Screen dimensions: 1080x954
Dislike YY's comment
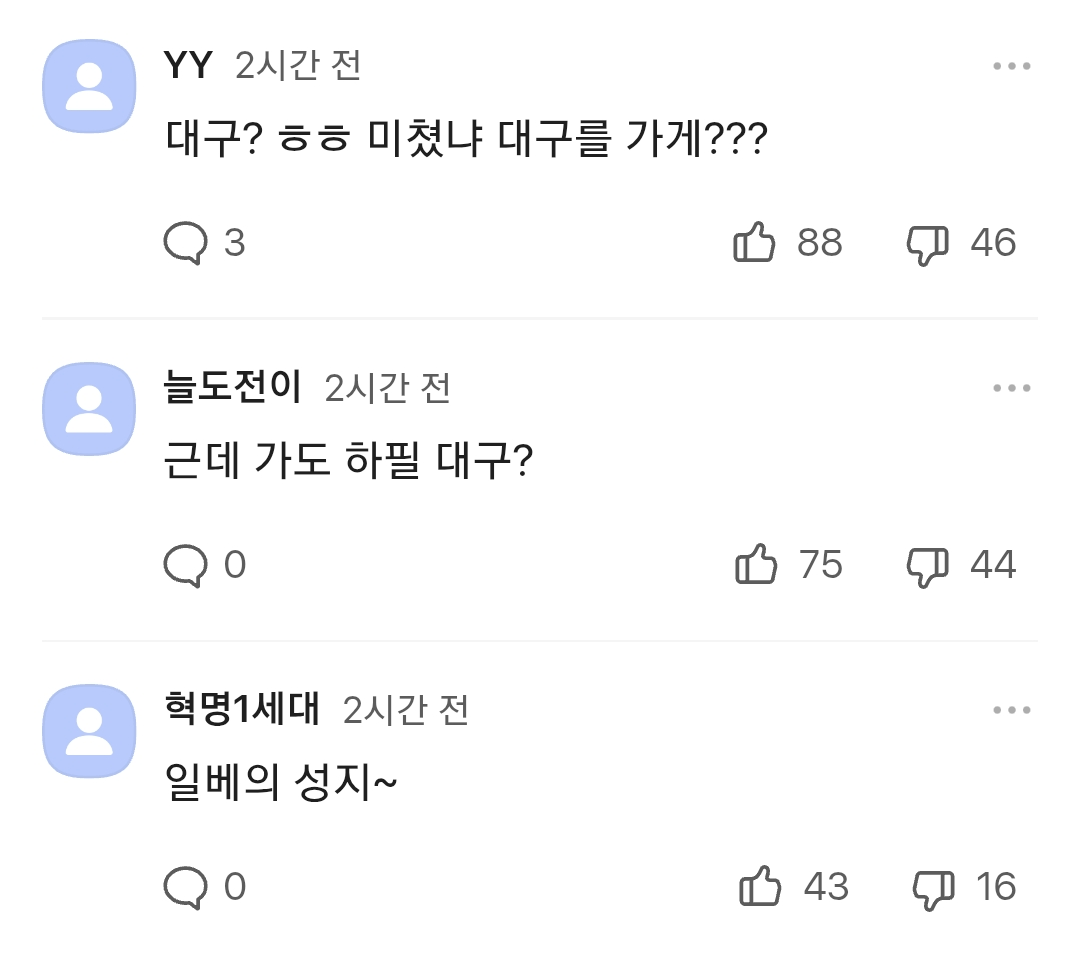(928, 241)
